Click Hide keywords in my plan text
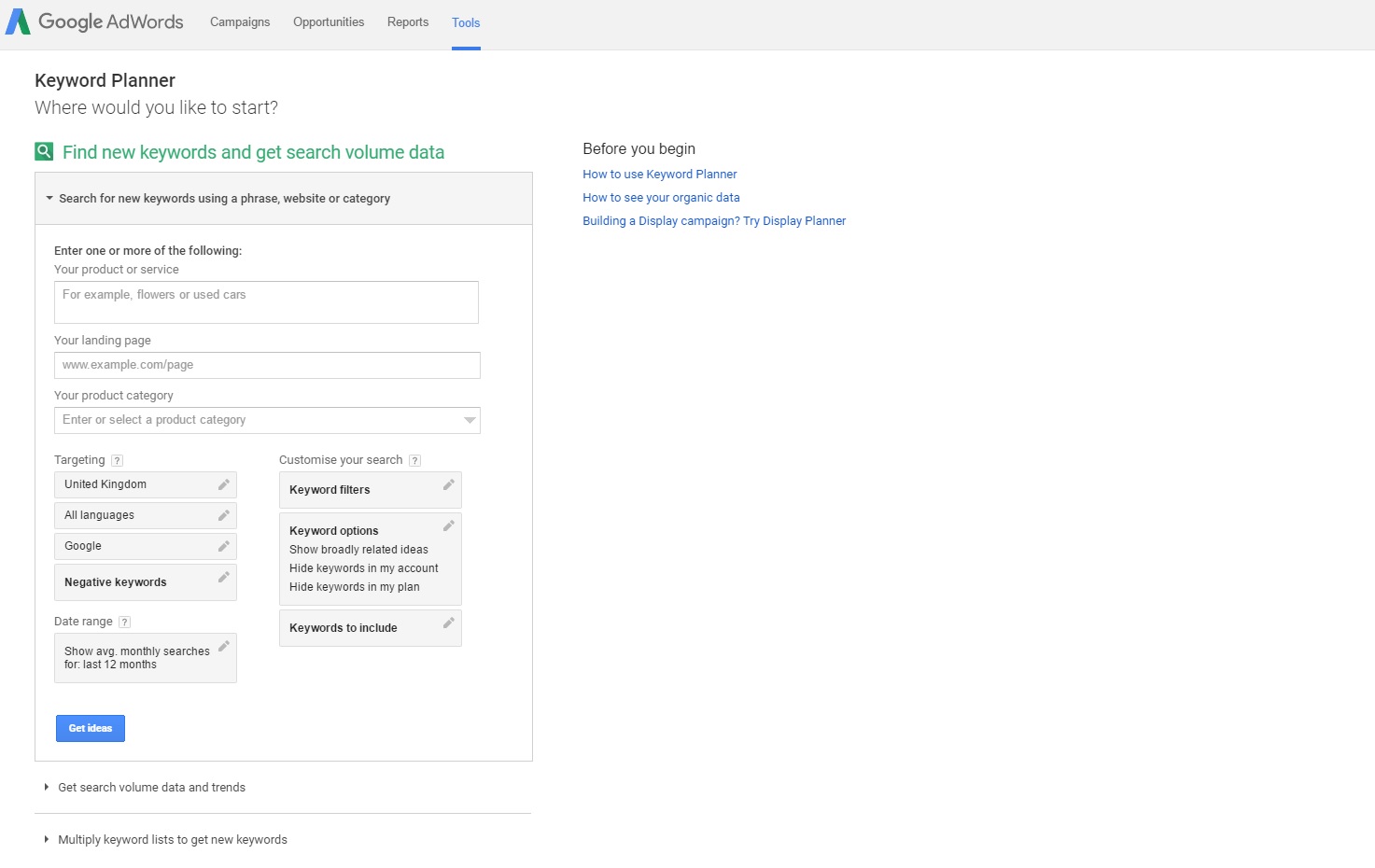The image size is (1375, 868). (x=355, y=587)
